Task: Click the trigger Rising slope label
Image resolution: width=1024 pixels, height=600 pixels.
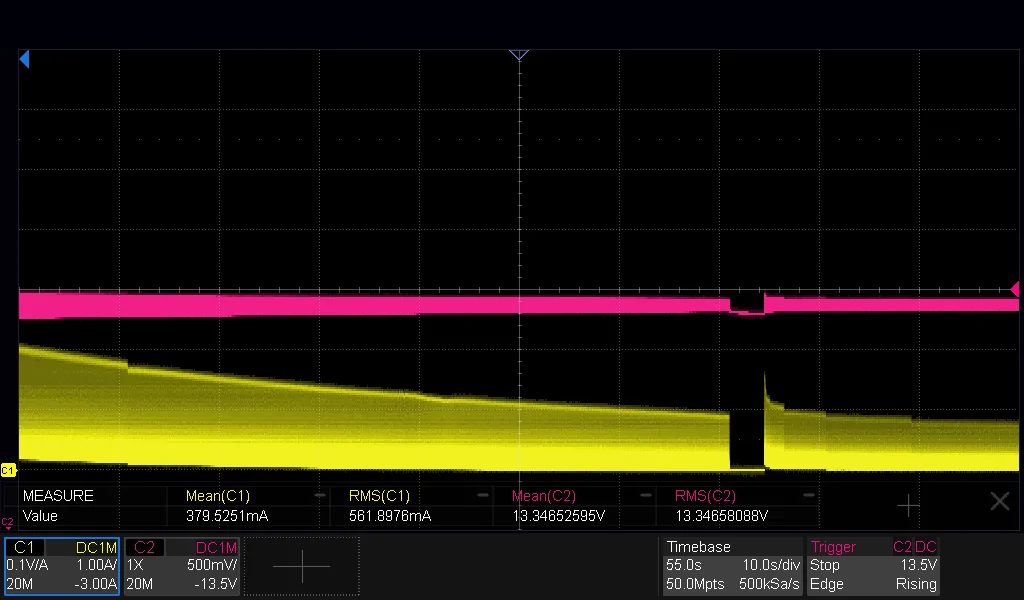Action: [x=916, y=584]
